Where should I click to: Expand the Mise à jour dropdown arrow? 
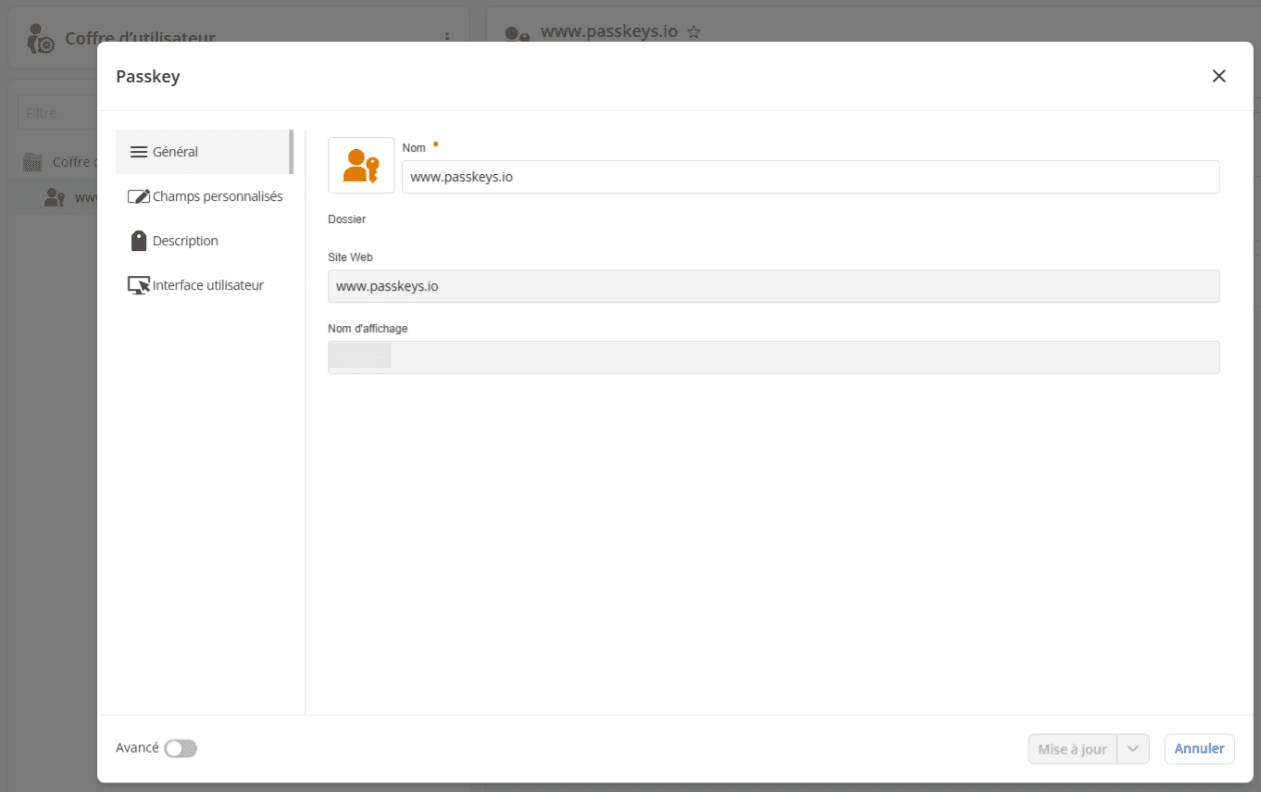1133,749
